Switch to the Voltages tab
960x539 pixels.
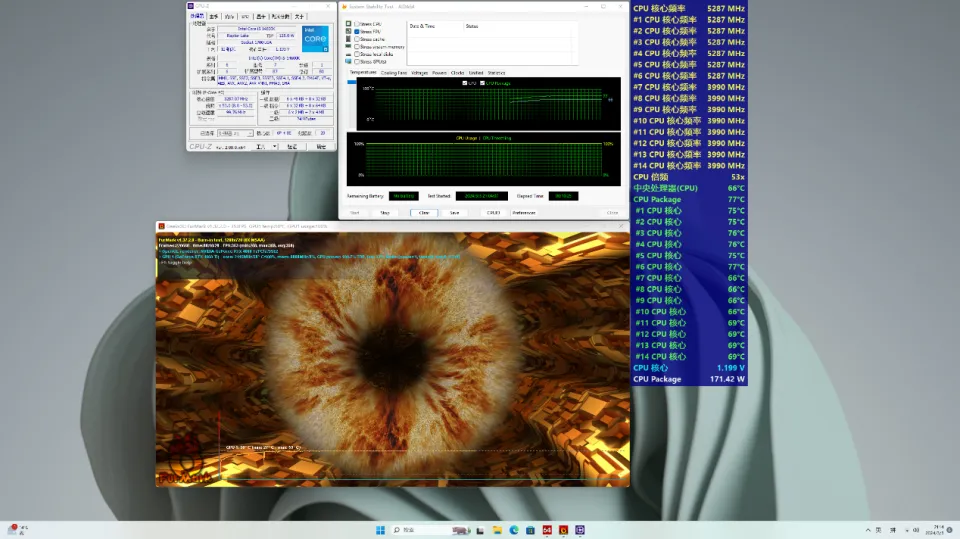(419, 73)
